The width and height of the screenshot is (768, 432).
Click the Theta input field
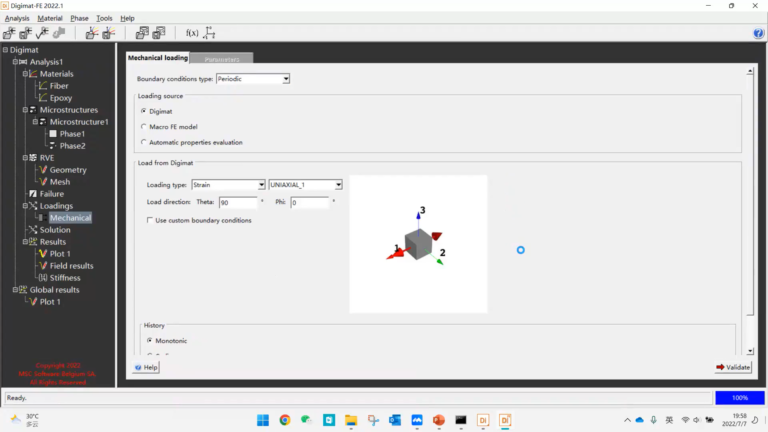pyautogui.click(x=238, y=202)
